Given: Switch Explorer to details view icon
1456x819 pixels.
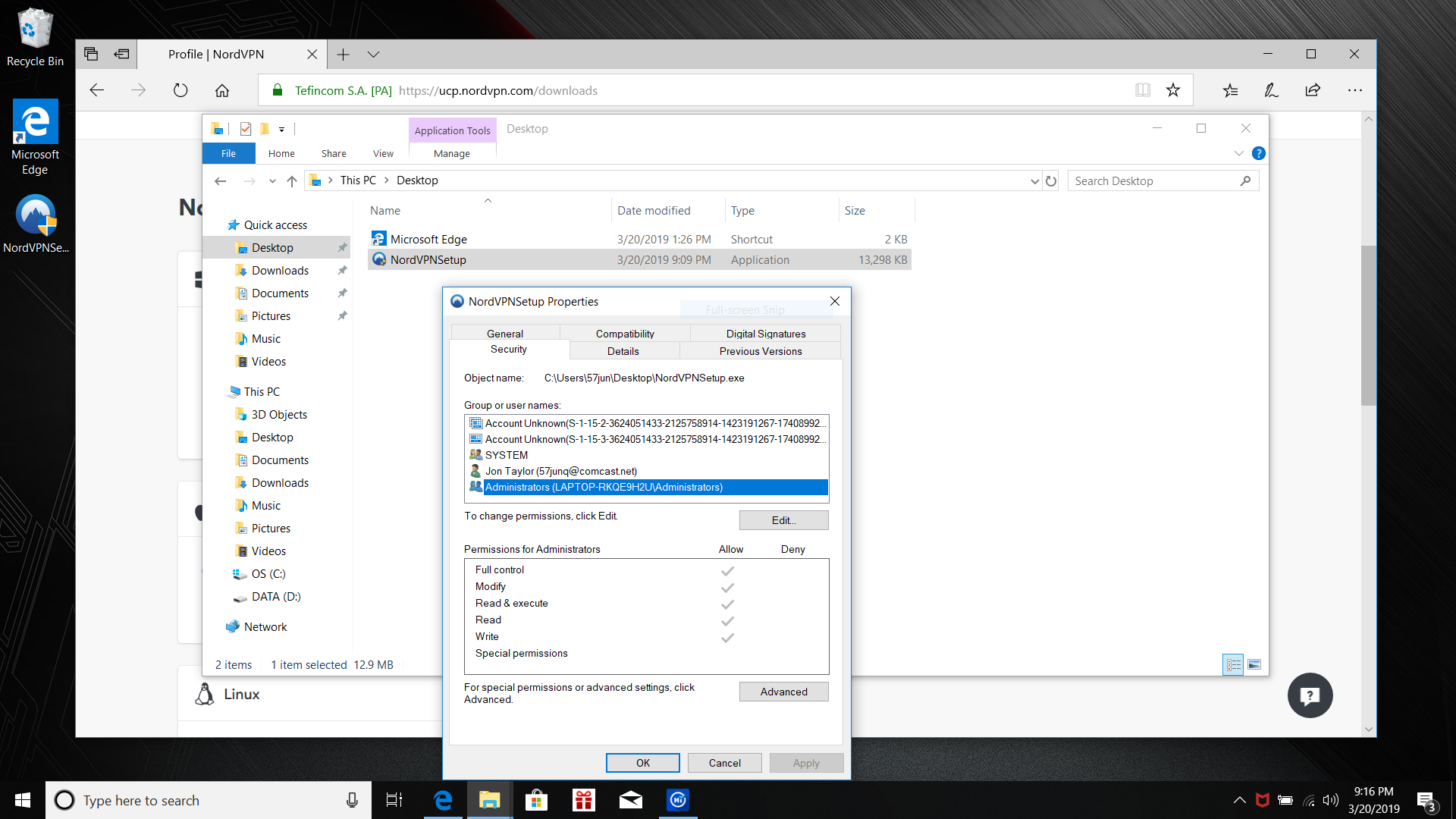Looking at the screenshot, I should [x=1233, y=665].
